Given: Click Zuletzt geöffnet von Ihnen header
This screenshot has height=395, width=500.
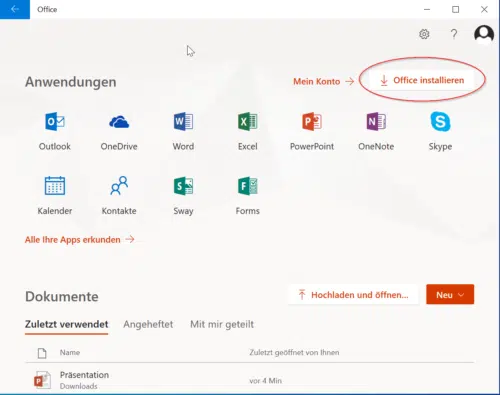Looking at the screenshot, I should click(x=294, y=353).
